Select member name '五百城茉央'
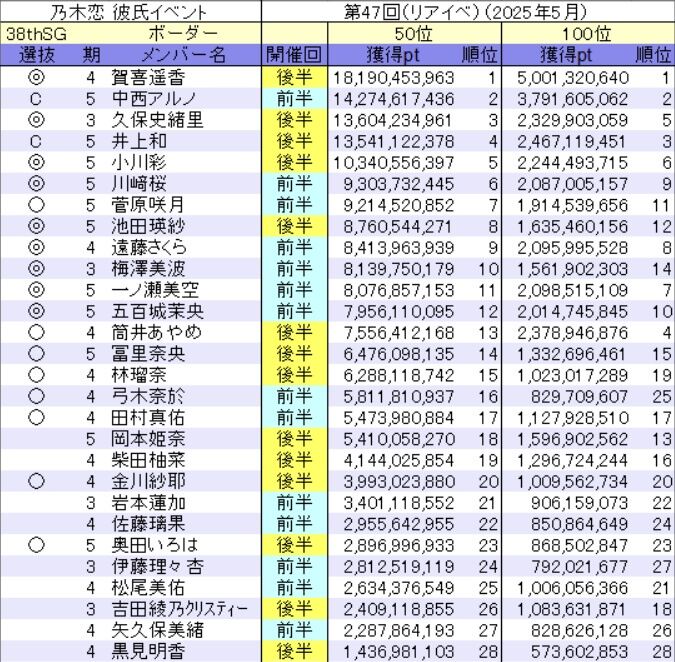 click(157, 311)
